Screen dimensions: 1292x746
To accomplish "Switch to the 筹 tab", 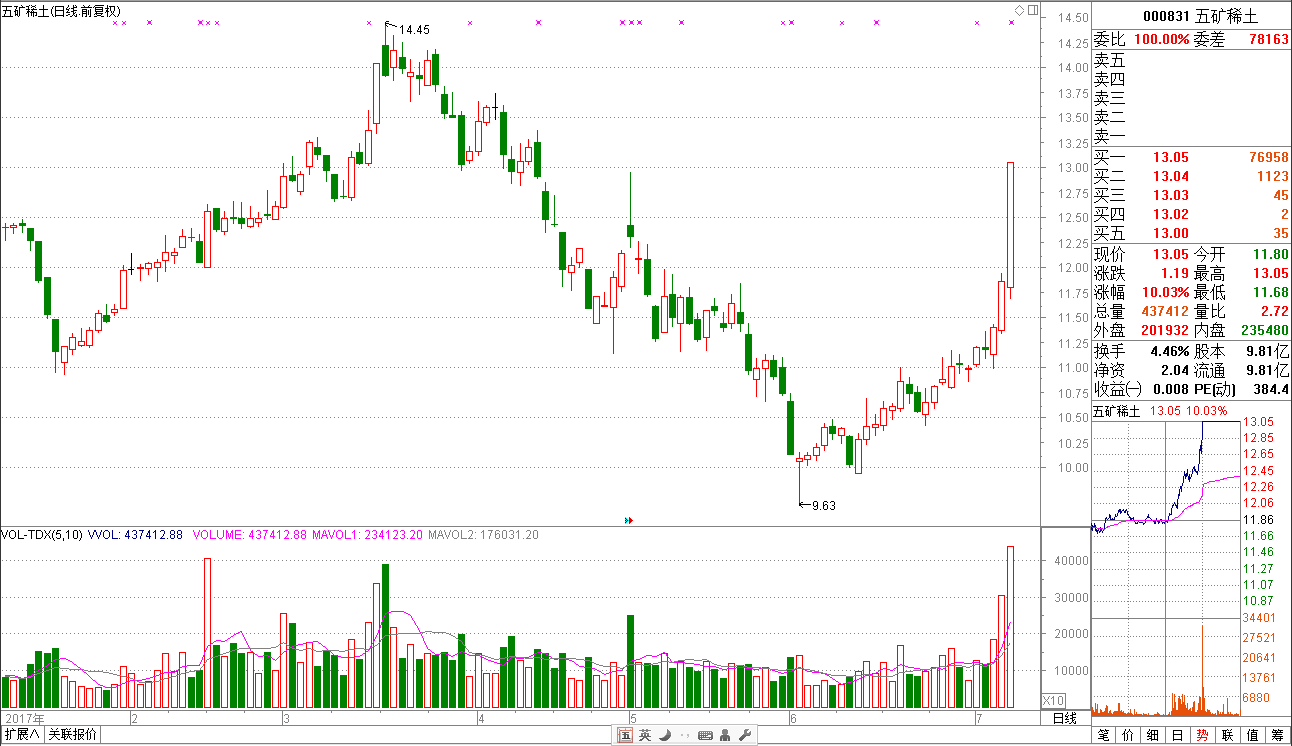I will 1278,735.
